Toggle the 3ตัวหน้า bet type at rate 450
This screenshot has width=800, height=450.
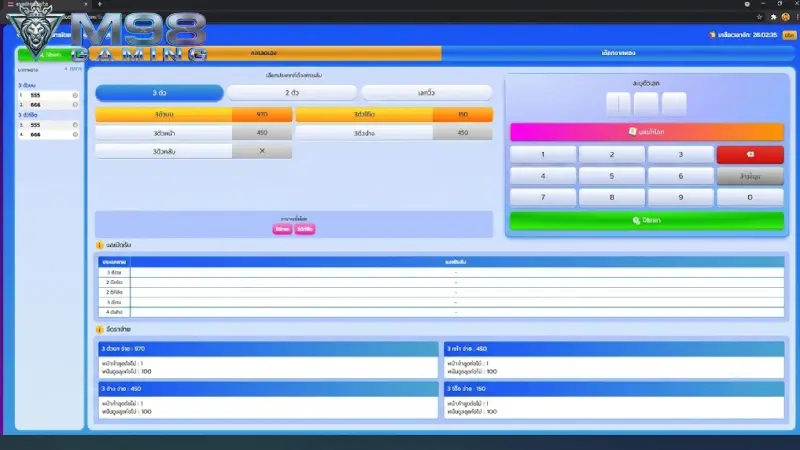193,133
